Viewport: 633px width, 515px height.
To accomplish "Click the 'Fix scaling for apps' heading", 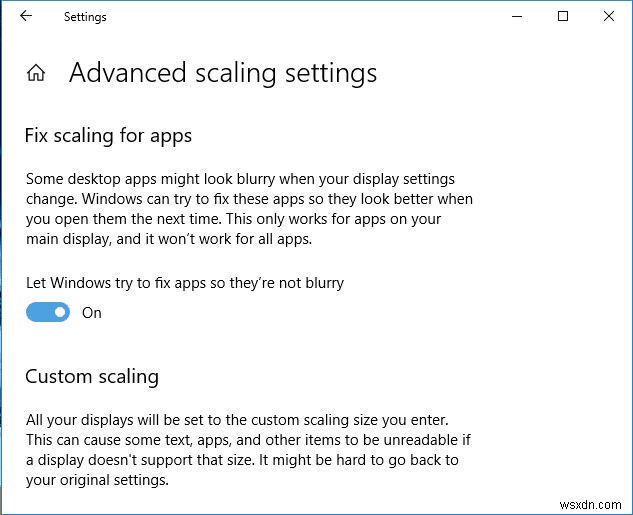I will (x=108, y=136).
